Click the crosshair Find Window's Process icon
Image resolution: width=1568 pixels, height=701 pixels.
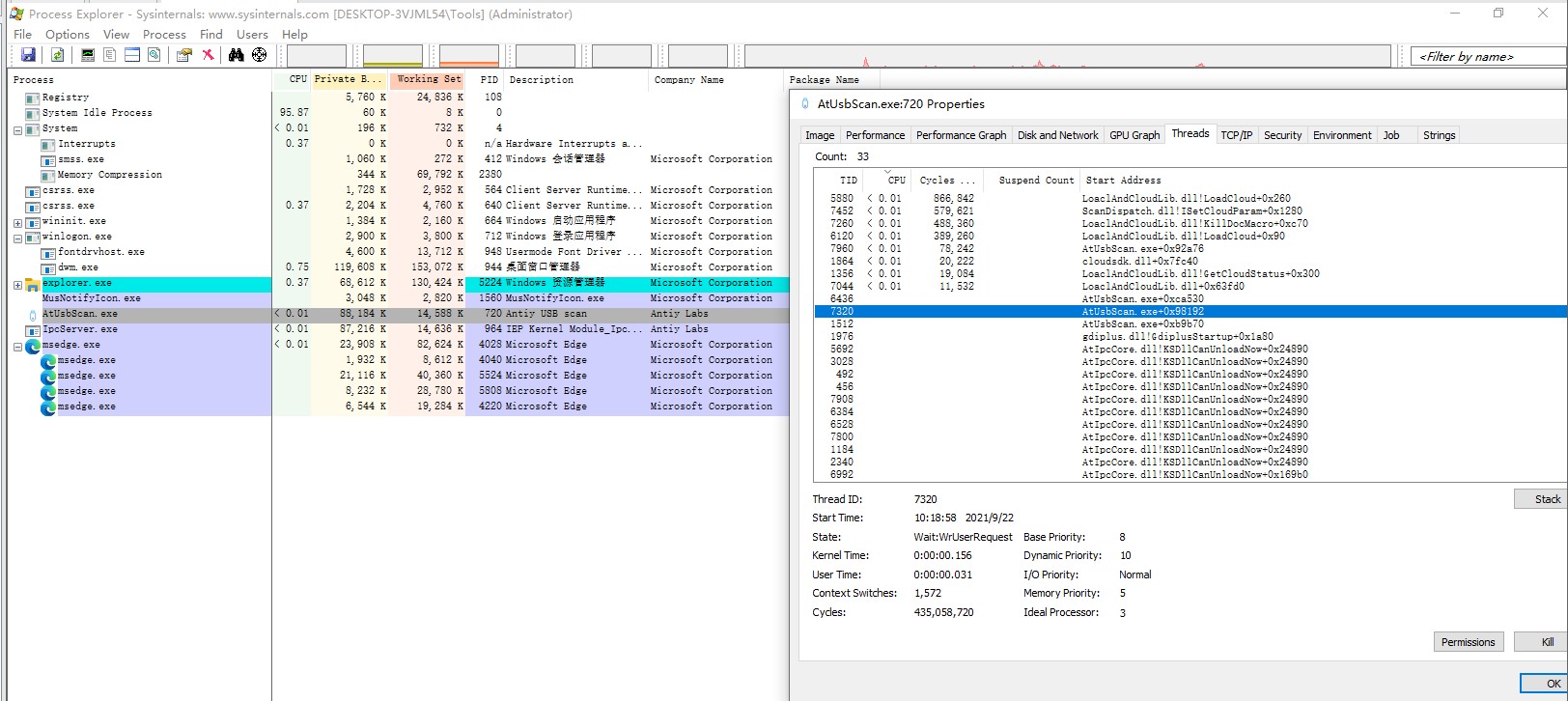[260, 55]
